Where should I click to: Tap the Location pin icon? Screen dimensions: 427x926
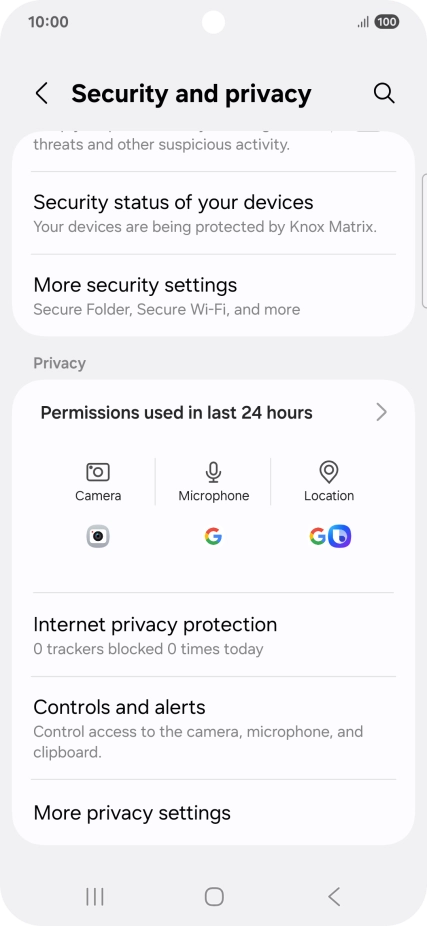pyautogui.click(x=328, y=472)
